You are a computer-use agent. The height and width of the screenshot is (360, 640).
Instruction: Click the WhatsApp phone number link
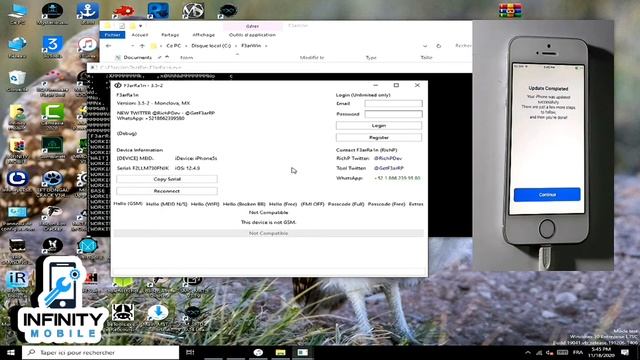click(397, 178)
